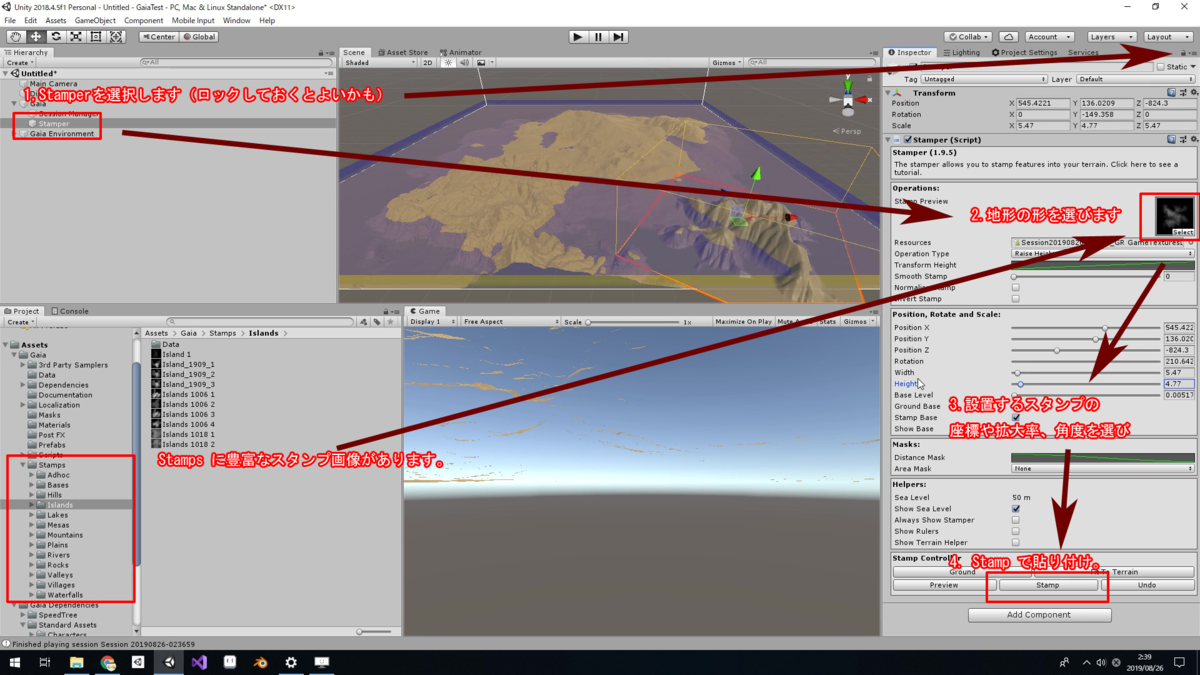Open Tag dropdown Untagged
The image size is (1200, 675).
coord(984,79)
